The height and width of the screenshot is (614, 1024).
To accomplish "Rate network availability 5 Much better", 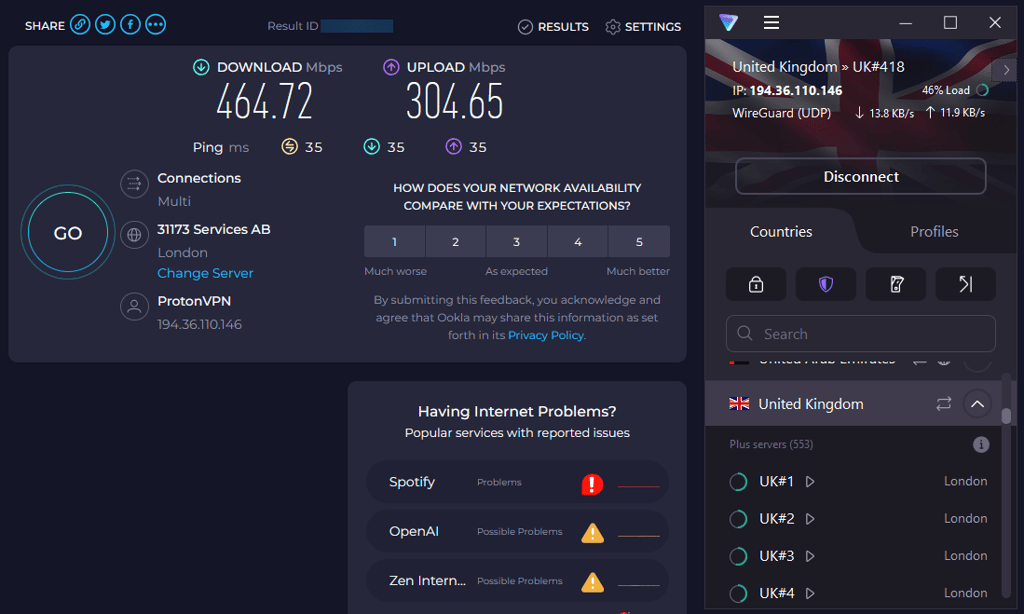I will tap(639, 242).
